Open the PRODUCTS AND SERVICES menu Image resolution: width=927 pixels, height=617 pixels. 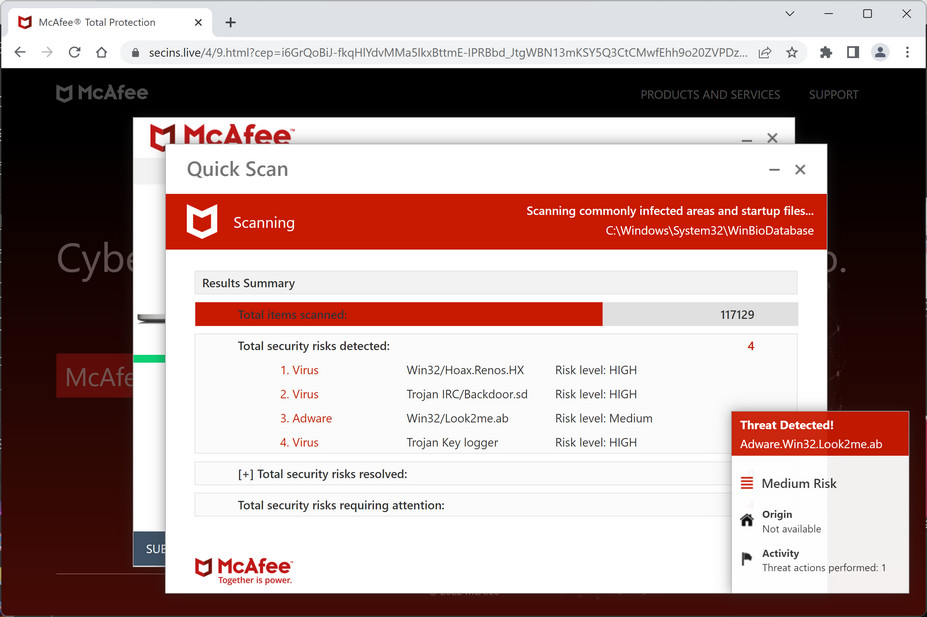[710, 94]
